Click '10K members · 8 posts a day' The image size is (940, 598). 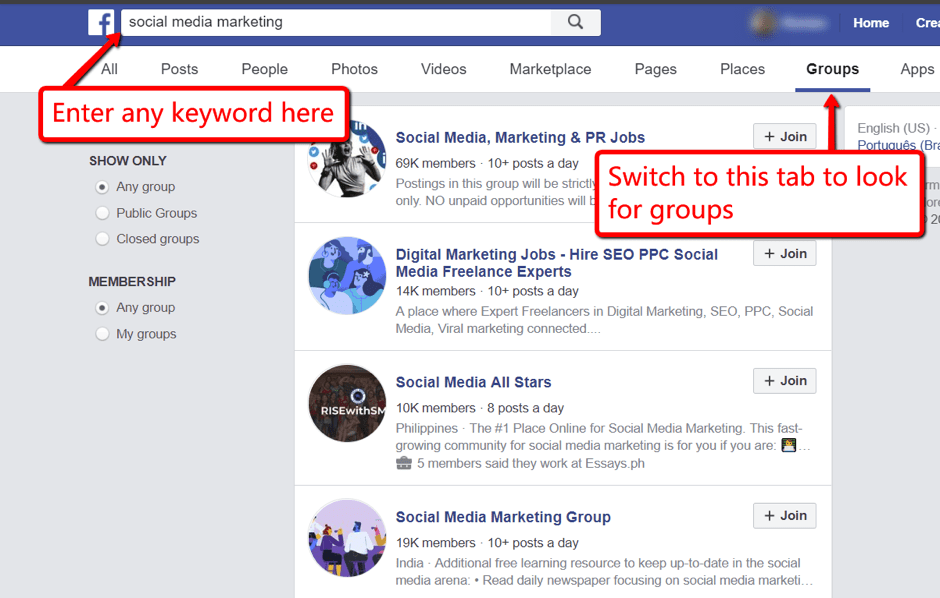480,407
